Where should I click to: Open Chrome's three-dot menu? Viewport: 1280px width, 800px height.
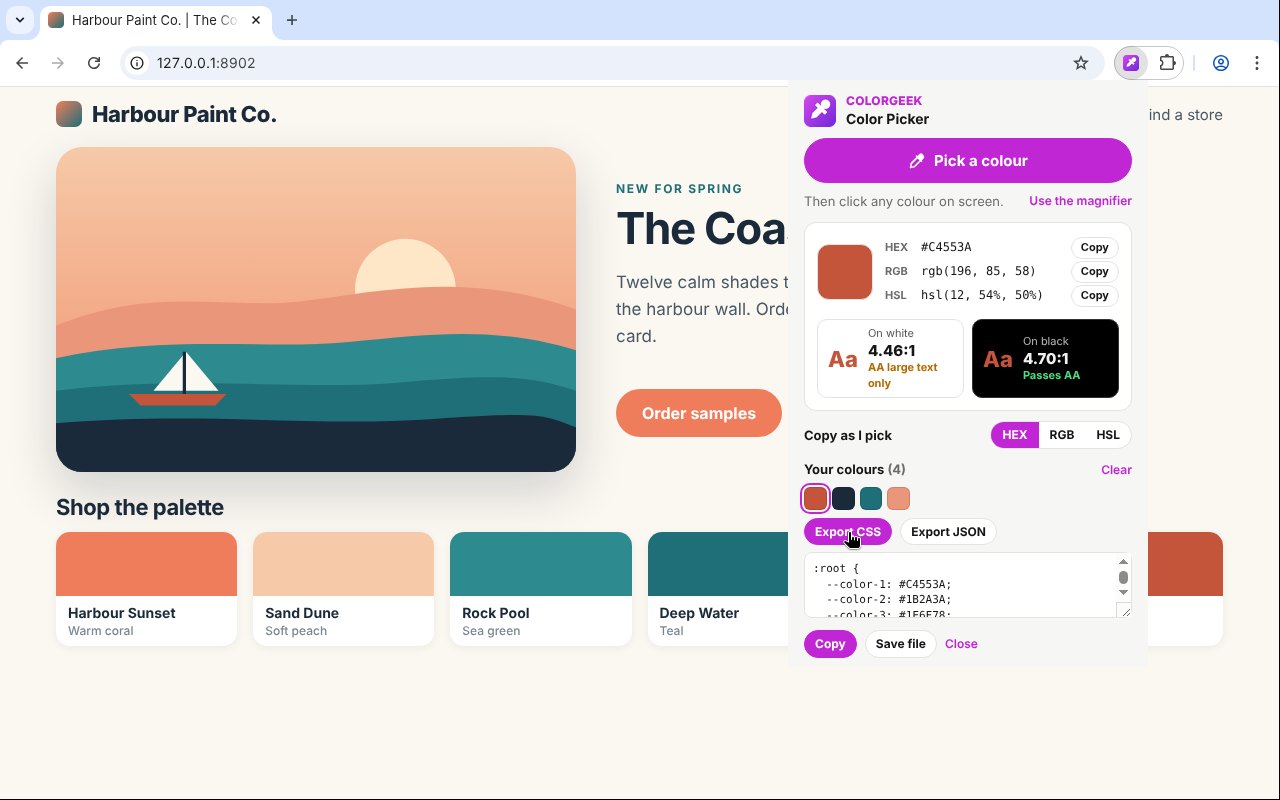1257,63
